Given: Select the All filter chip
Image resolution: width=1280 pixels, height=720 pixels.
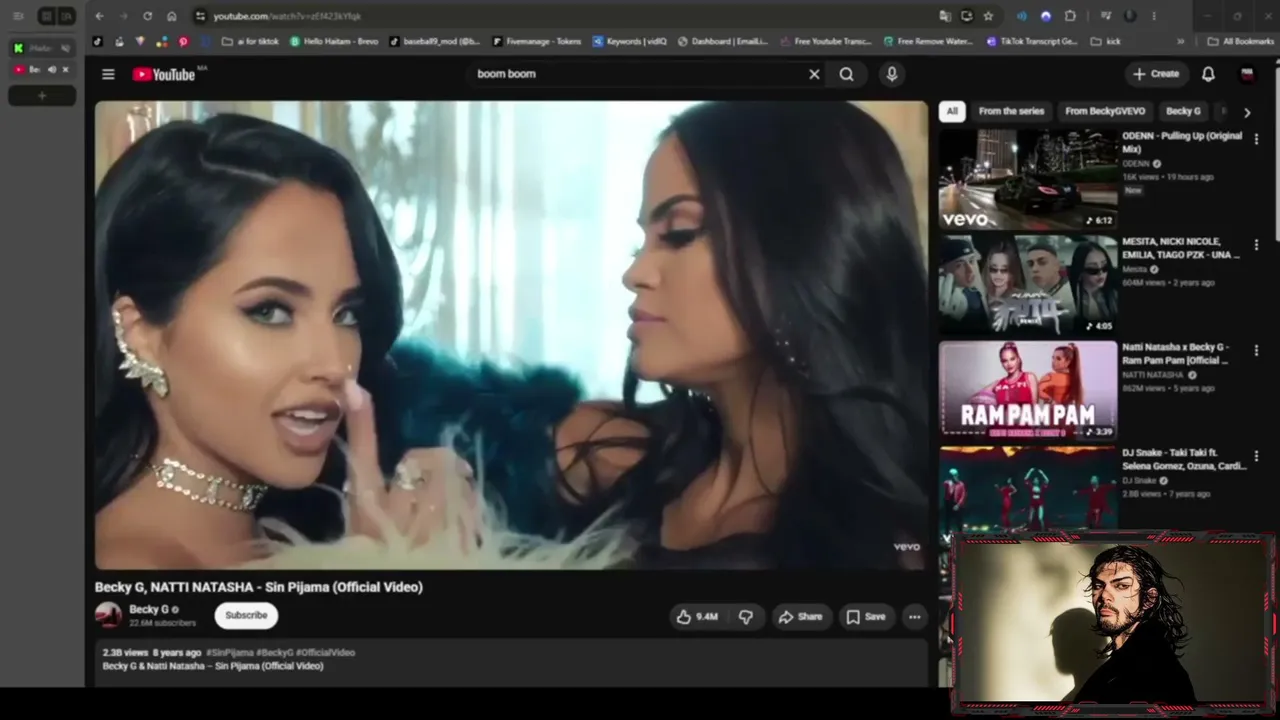Looking at the screenshot, I should pos(952,112).
